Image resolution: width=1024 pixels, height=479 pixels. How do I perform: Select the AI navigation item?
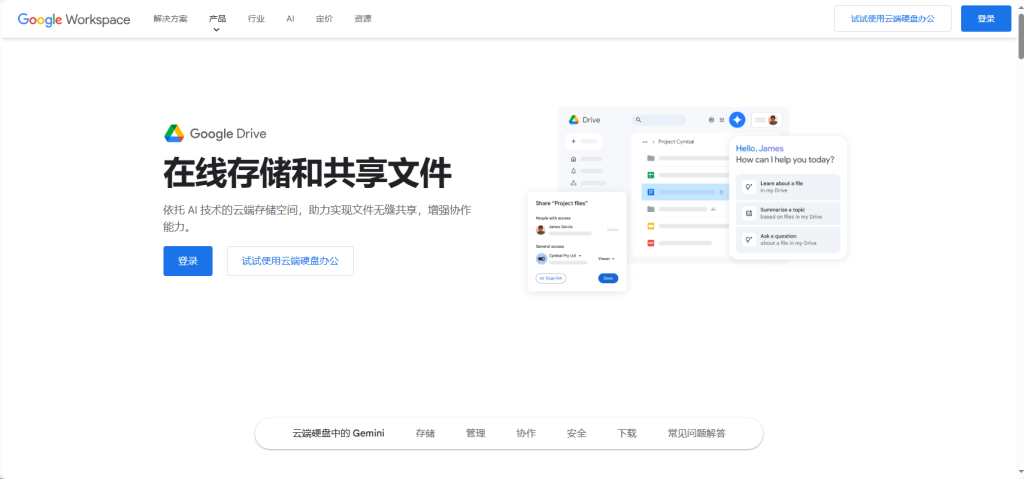tap(290, 19)
